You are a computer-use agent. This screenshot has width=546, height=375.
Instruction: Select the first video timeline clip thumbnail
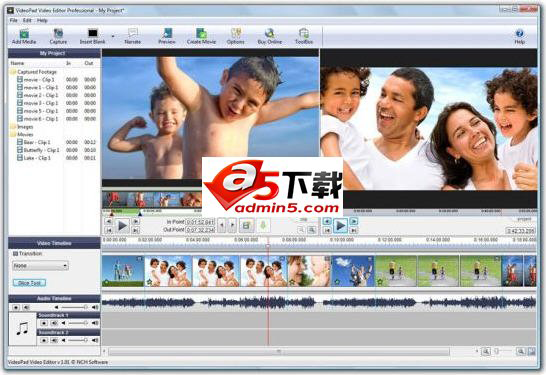pos(123,271)
